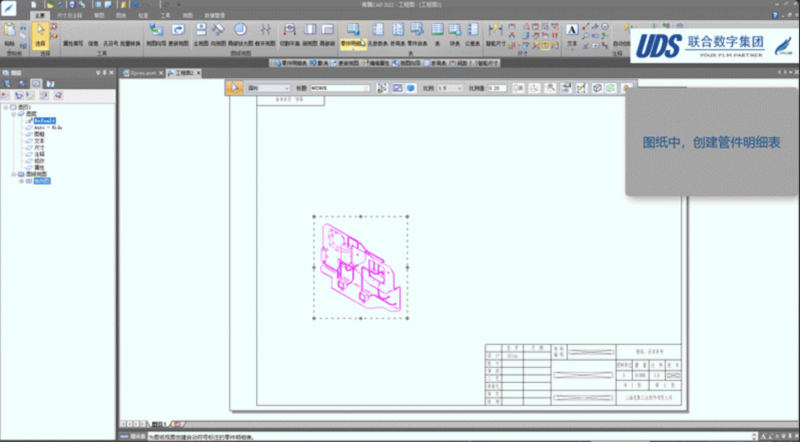This screenshot has height=442, width=800.
Task: Switch to the 主页 ribbon tab
Action: coord(39,17)
